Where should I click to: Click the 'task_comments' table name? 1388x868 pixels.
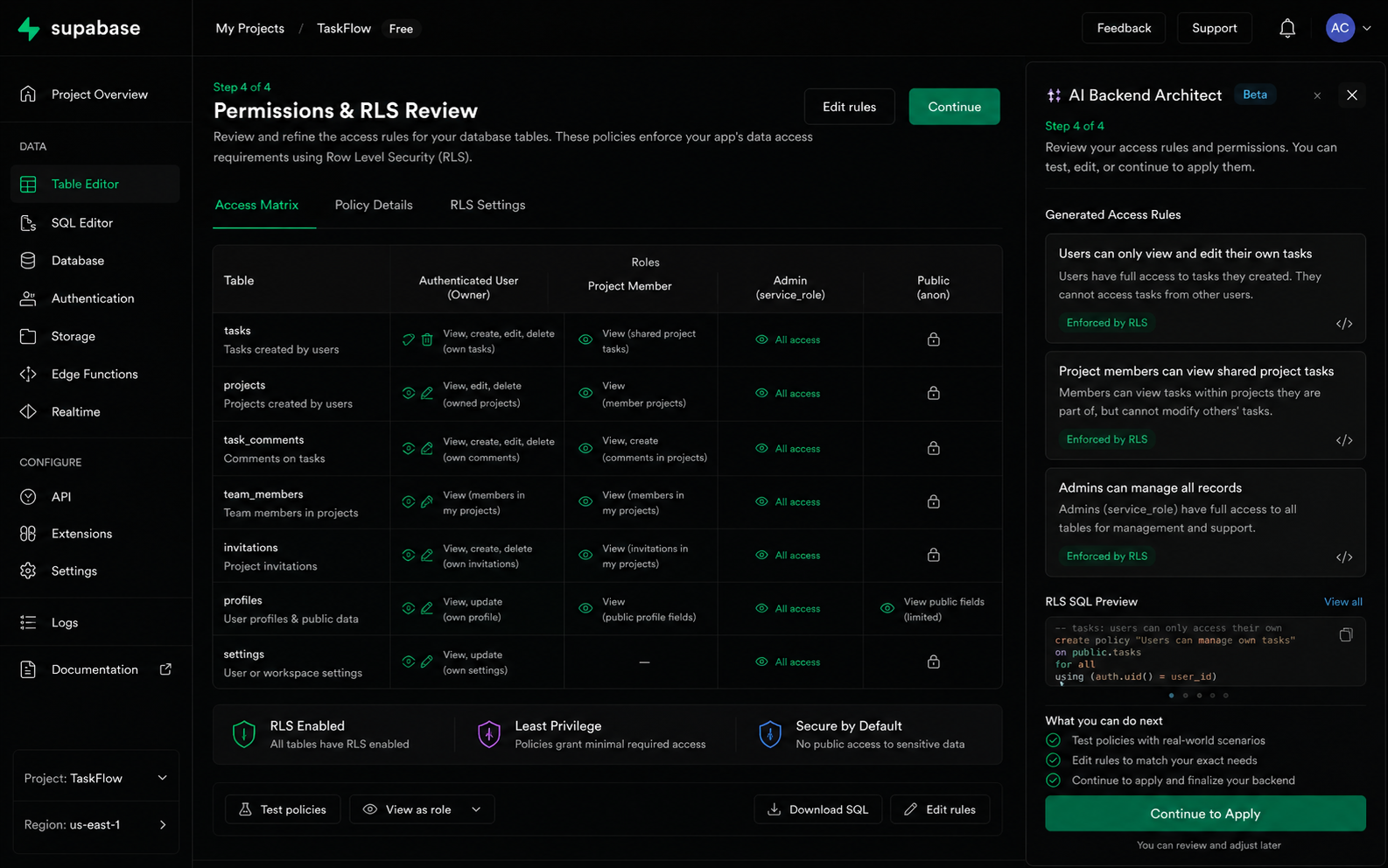tap(263, 440)
